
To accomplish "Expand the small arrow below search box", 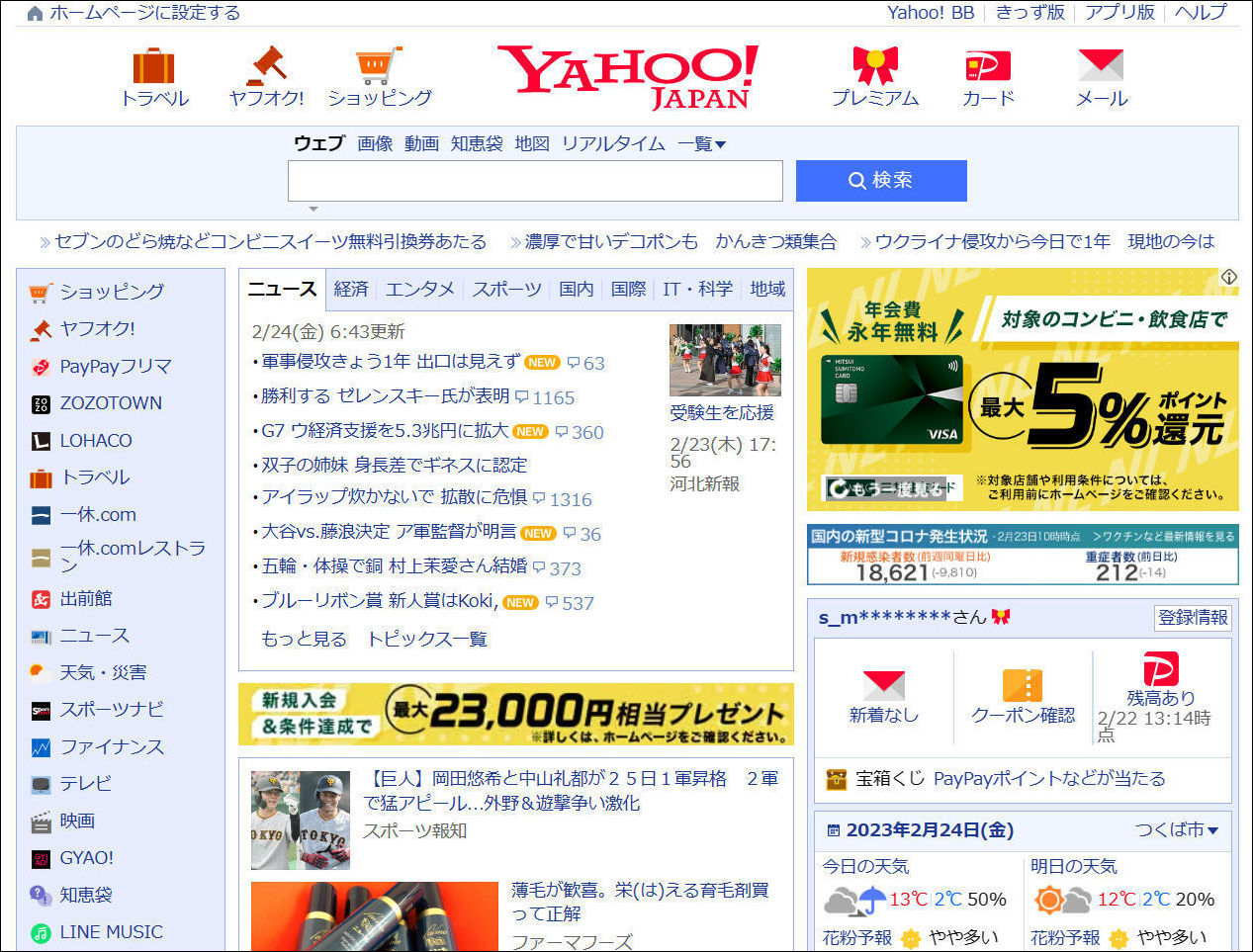I will click(x=313, y=209).
